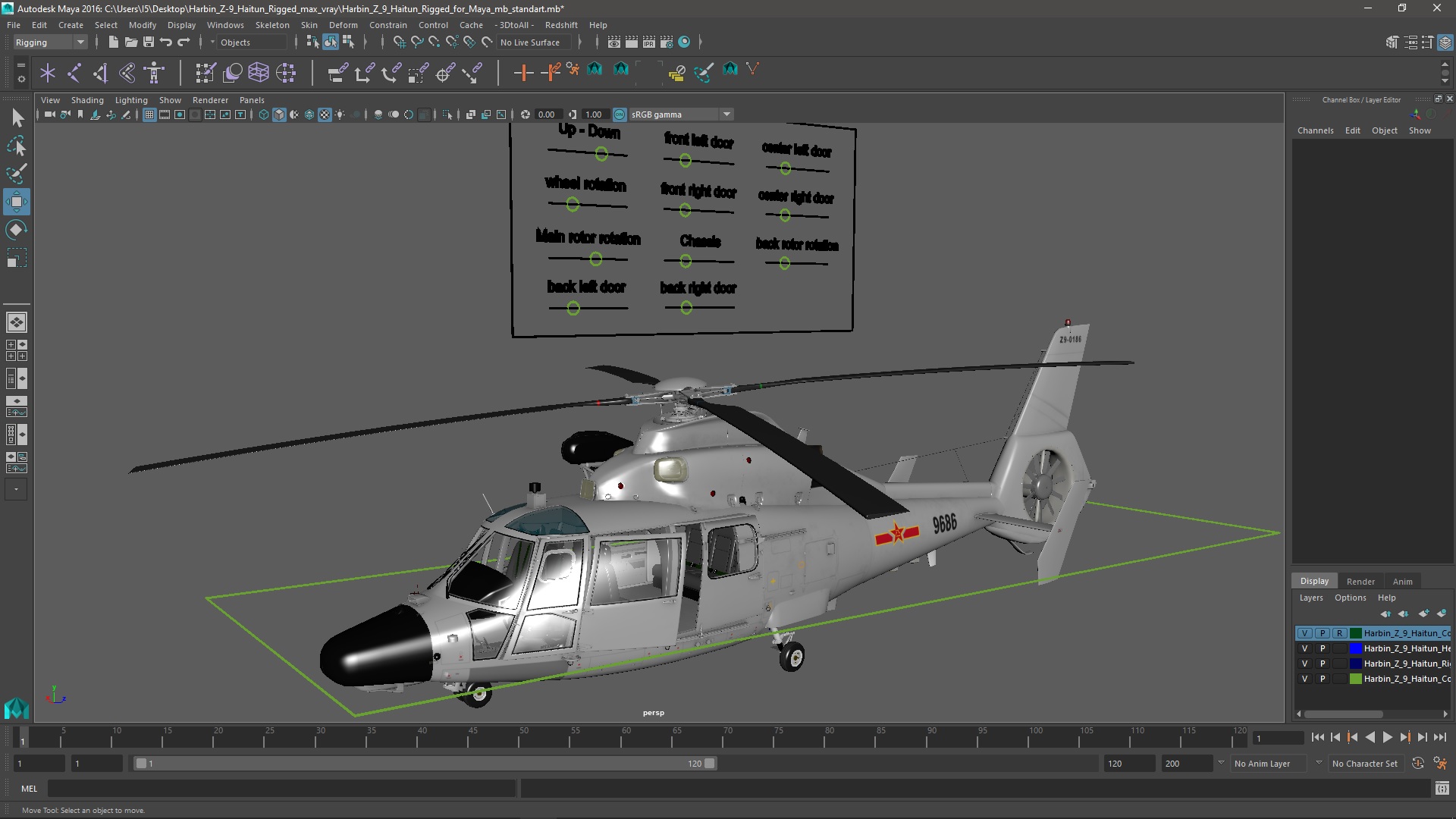Click the dark green layer color swatch
Viewport: 1456px width, 819px height.
tap(1355, 633)
